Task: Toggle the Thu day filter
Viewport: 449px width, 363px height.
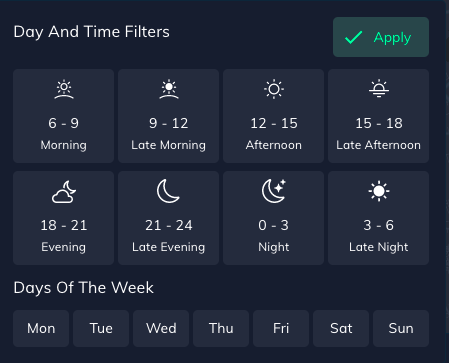Action: click(x=221, y=328)
